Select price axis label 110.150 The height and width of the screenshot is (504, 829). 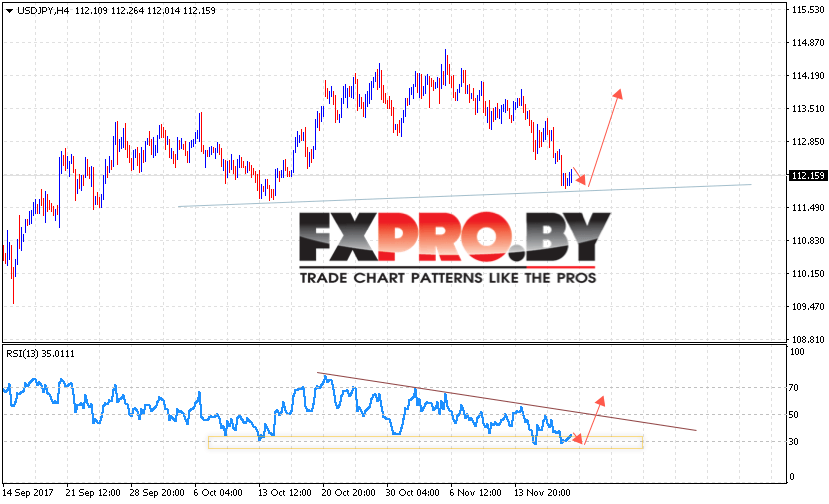click(x=808, y=273)
